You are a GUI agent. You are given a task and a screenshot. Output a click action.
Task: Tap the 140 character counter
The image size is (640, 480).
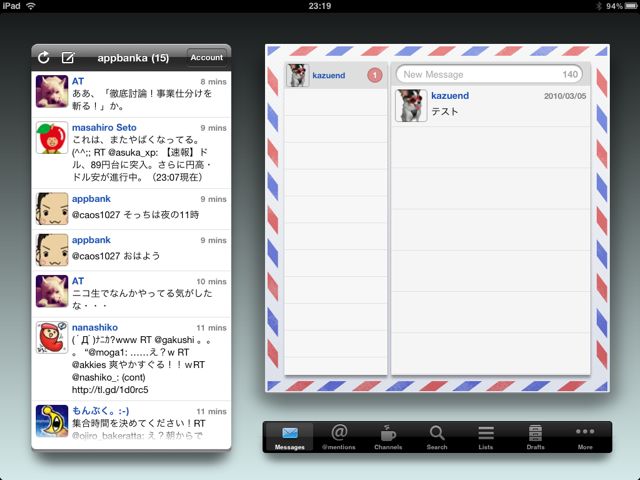(570, 75)
